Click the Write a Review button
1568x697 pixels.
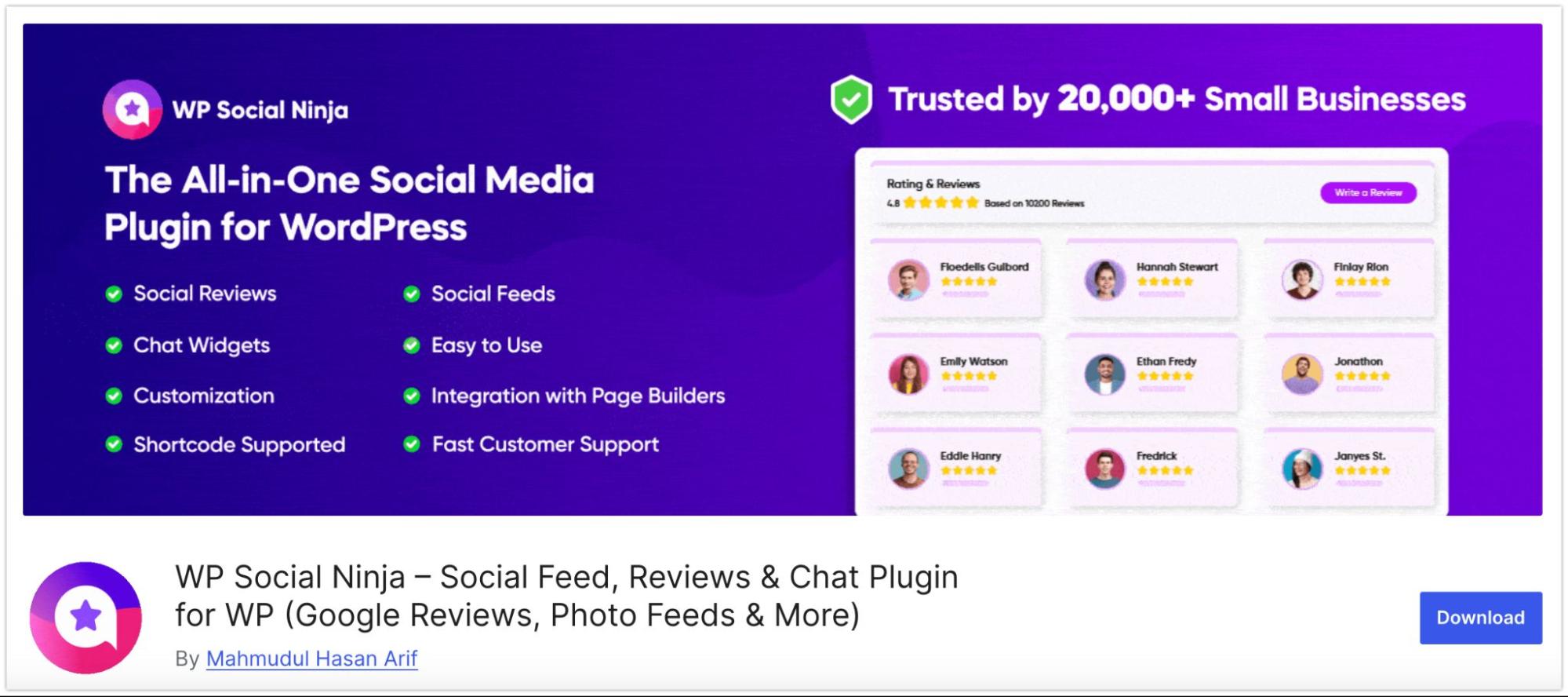1368,193
